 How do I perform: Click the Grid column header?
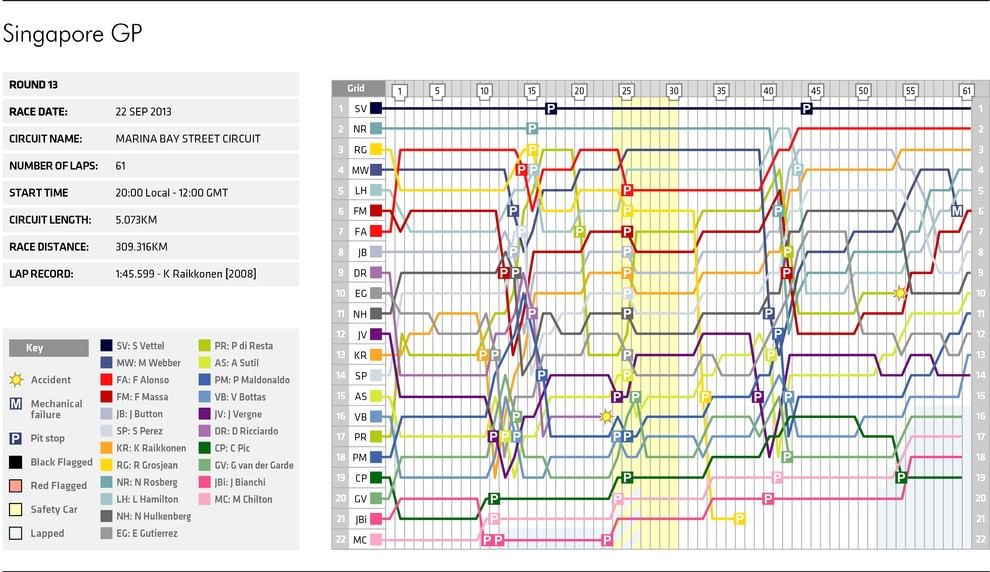pos(356,88)
